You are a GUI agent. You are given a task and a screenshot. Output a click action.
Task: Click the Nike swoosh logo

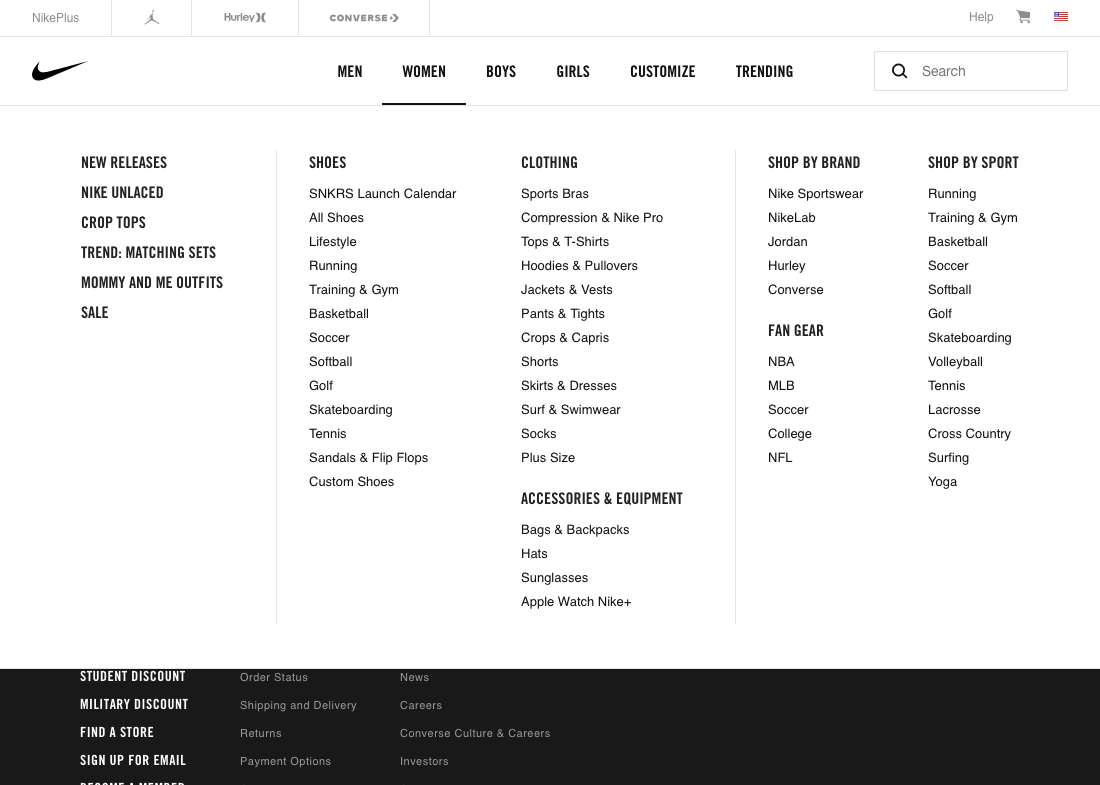pos(60,70)
